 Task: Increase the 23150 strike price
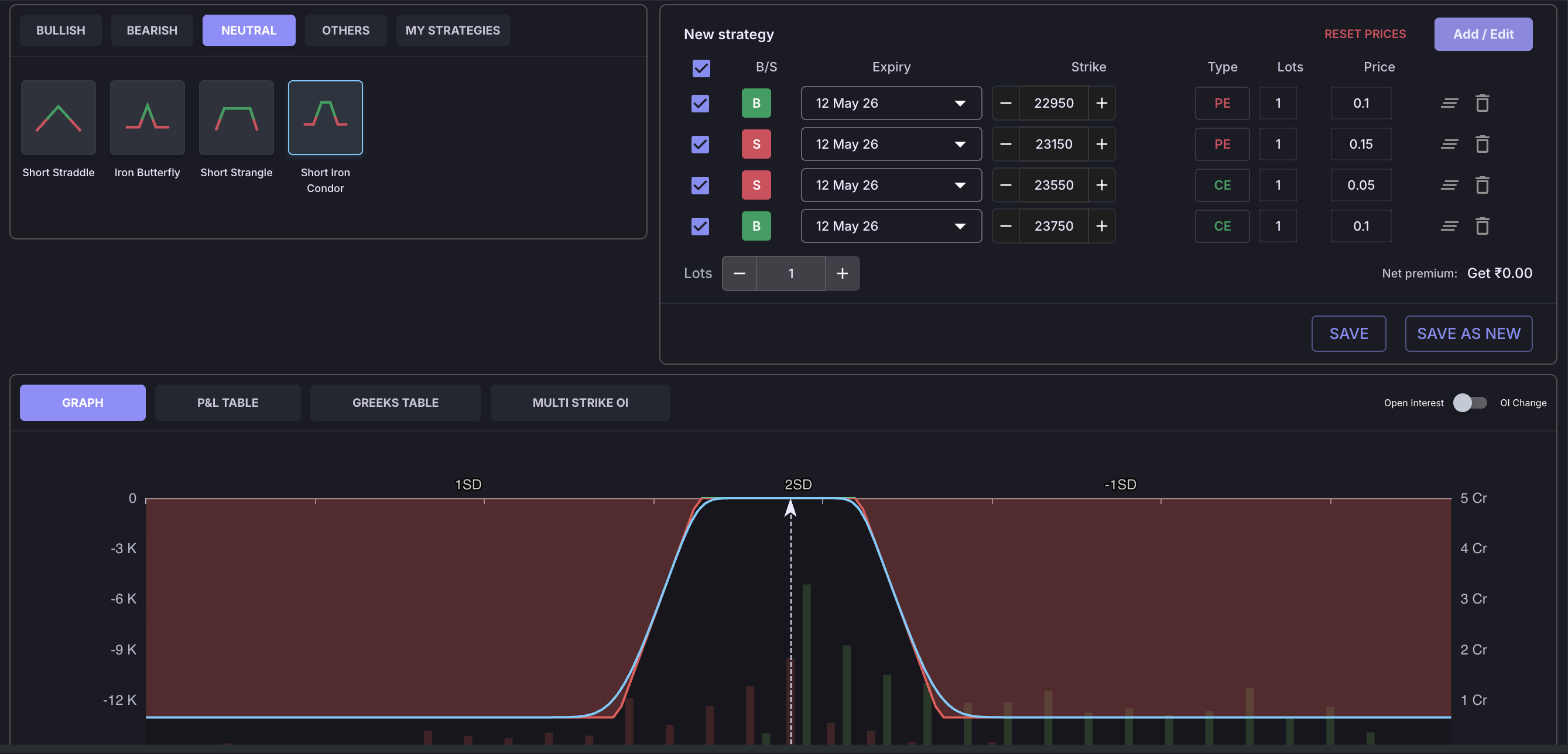point(1102,144)
